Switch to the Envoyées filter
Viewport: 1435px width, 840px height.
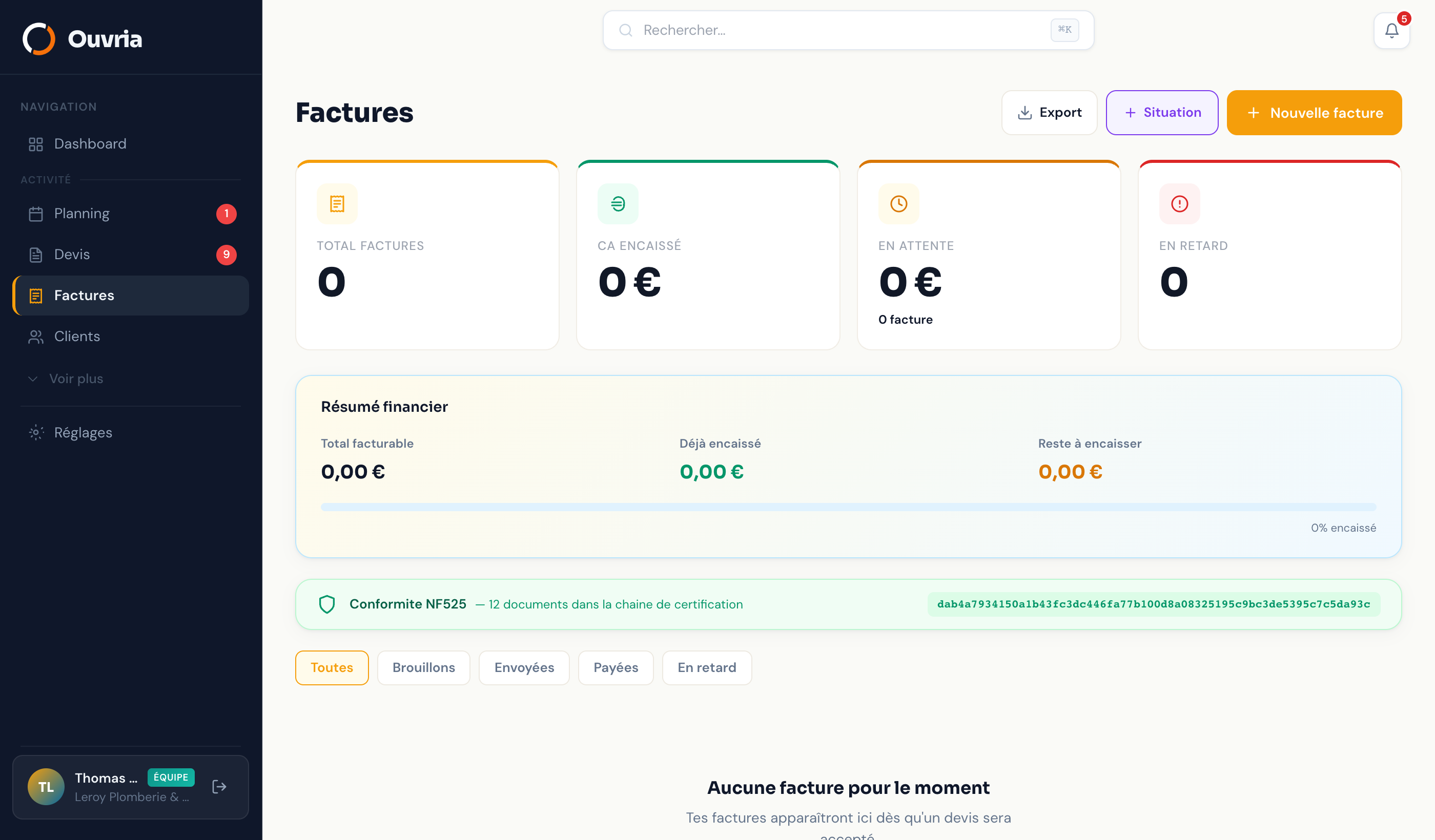point(524,667)
